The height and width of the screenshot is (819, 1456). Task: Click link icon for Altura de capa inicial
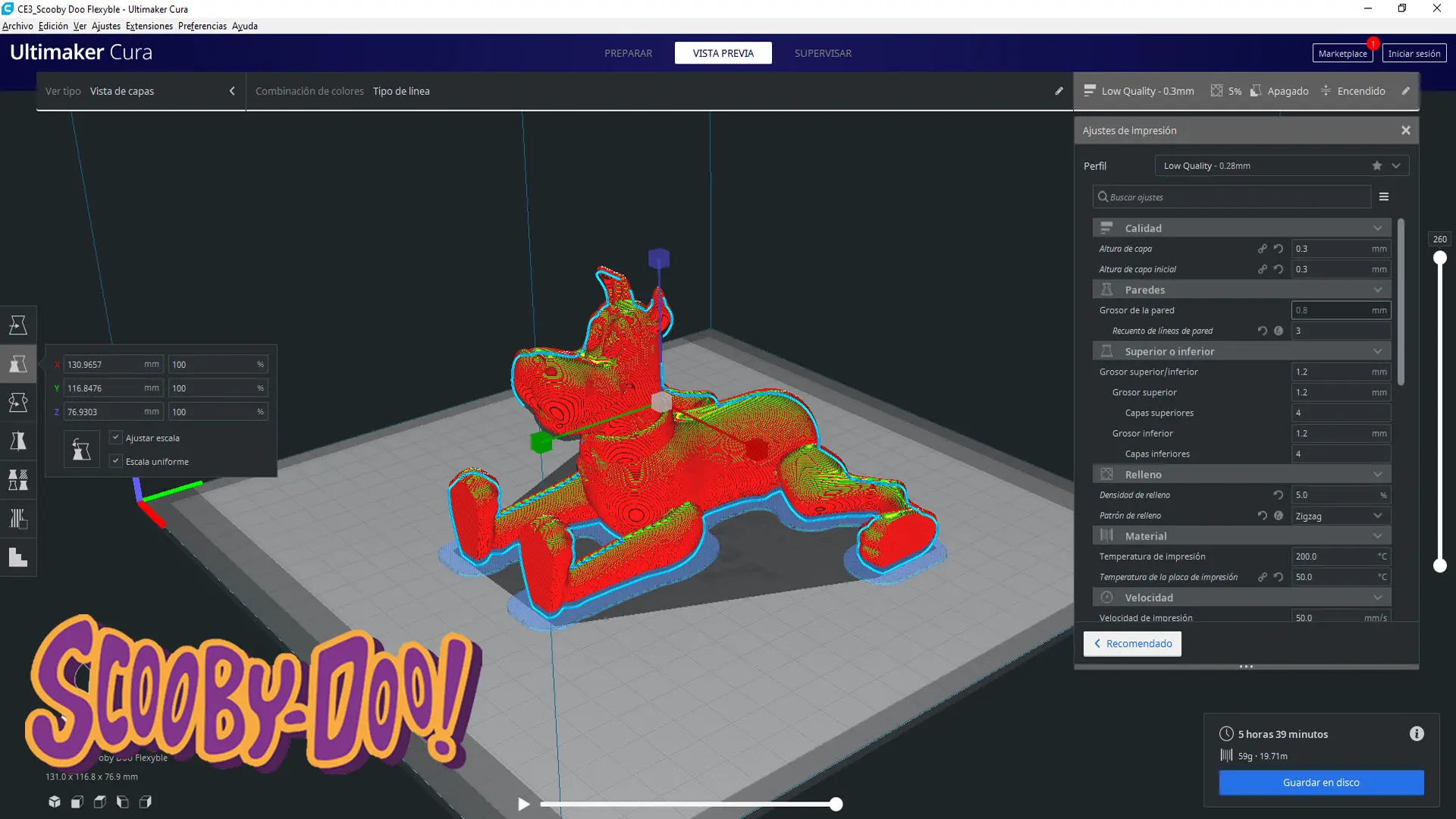(x=1263, y=269)
